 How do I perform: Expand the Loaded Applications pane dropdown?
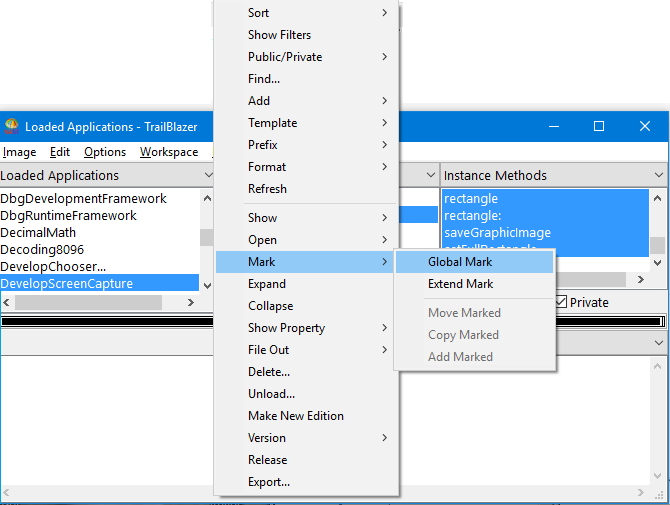click(207, 175)
